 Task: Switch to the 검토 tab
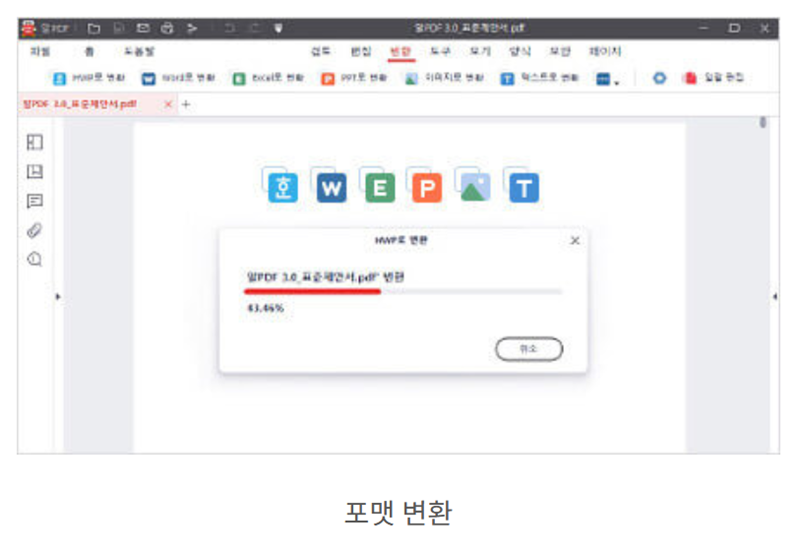coord(321,51)
